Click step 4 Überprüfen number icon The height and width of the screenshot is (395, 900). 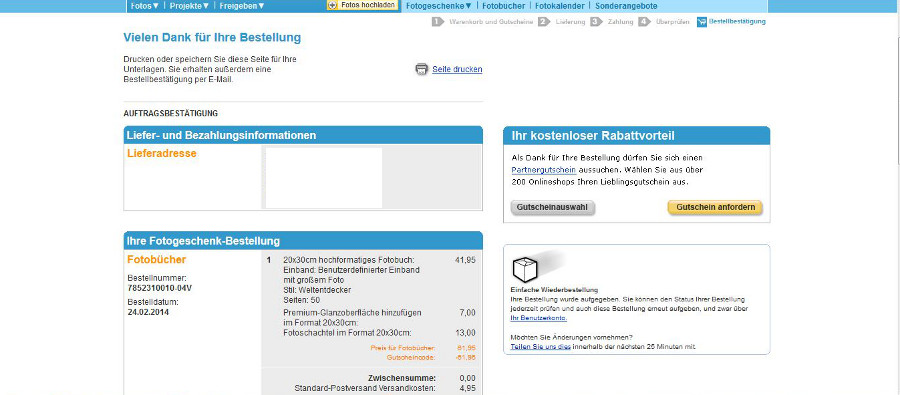point(644,22)
